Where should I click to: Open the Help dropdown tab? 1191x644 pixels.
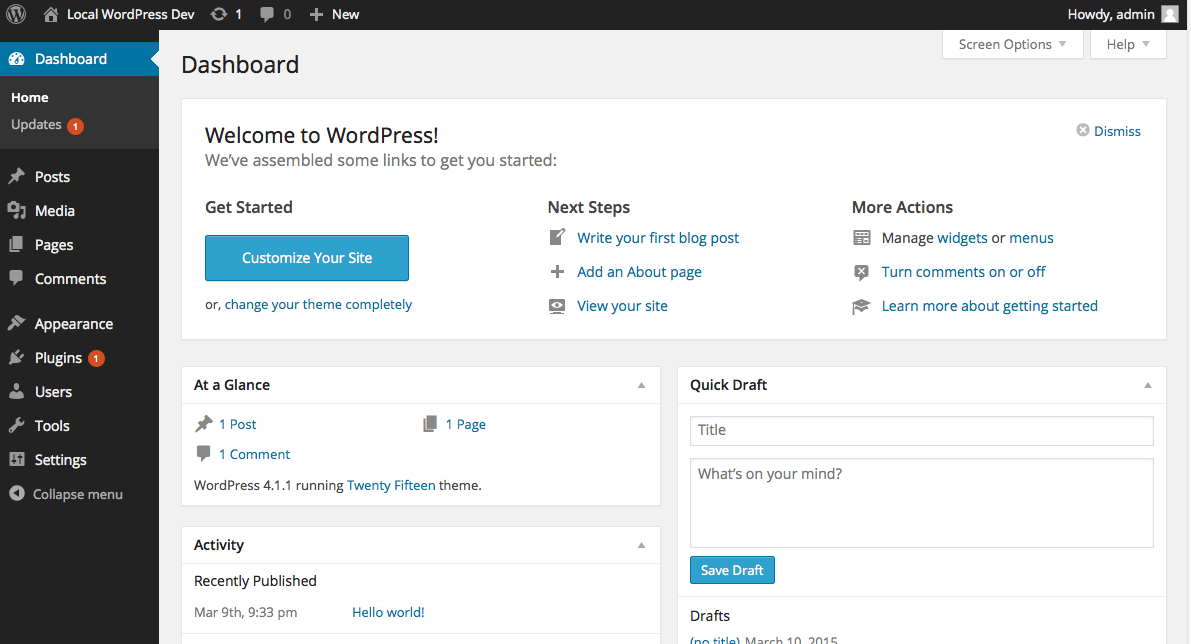coord(1128,44)
